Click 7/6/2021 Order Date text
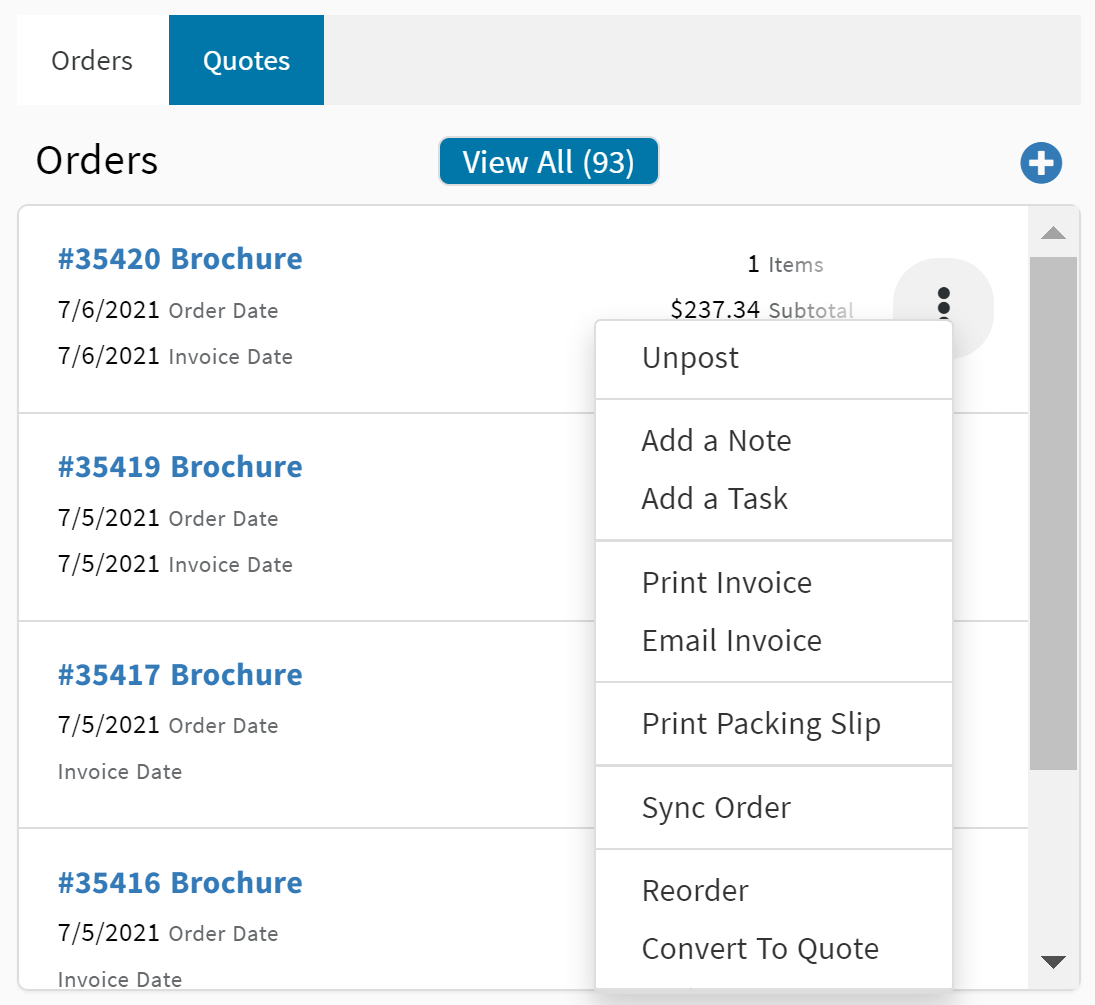Viewport: 1095px width, 1005px height. (x=168, y=310)
